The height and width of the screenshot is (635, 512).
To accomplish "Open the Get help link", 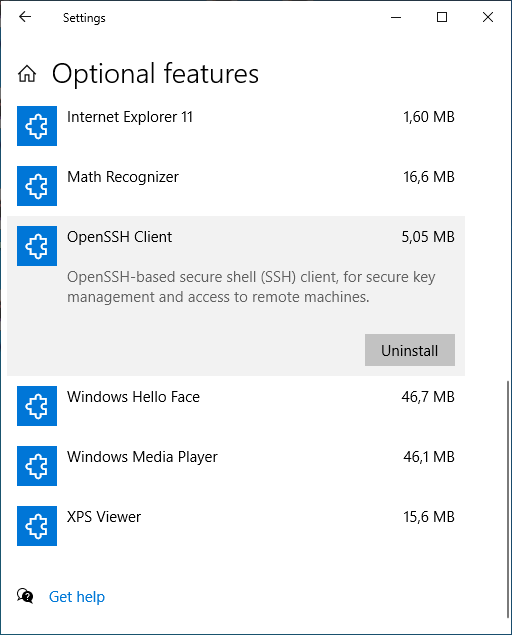I will [x=77, y=597].
